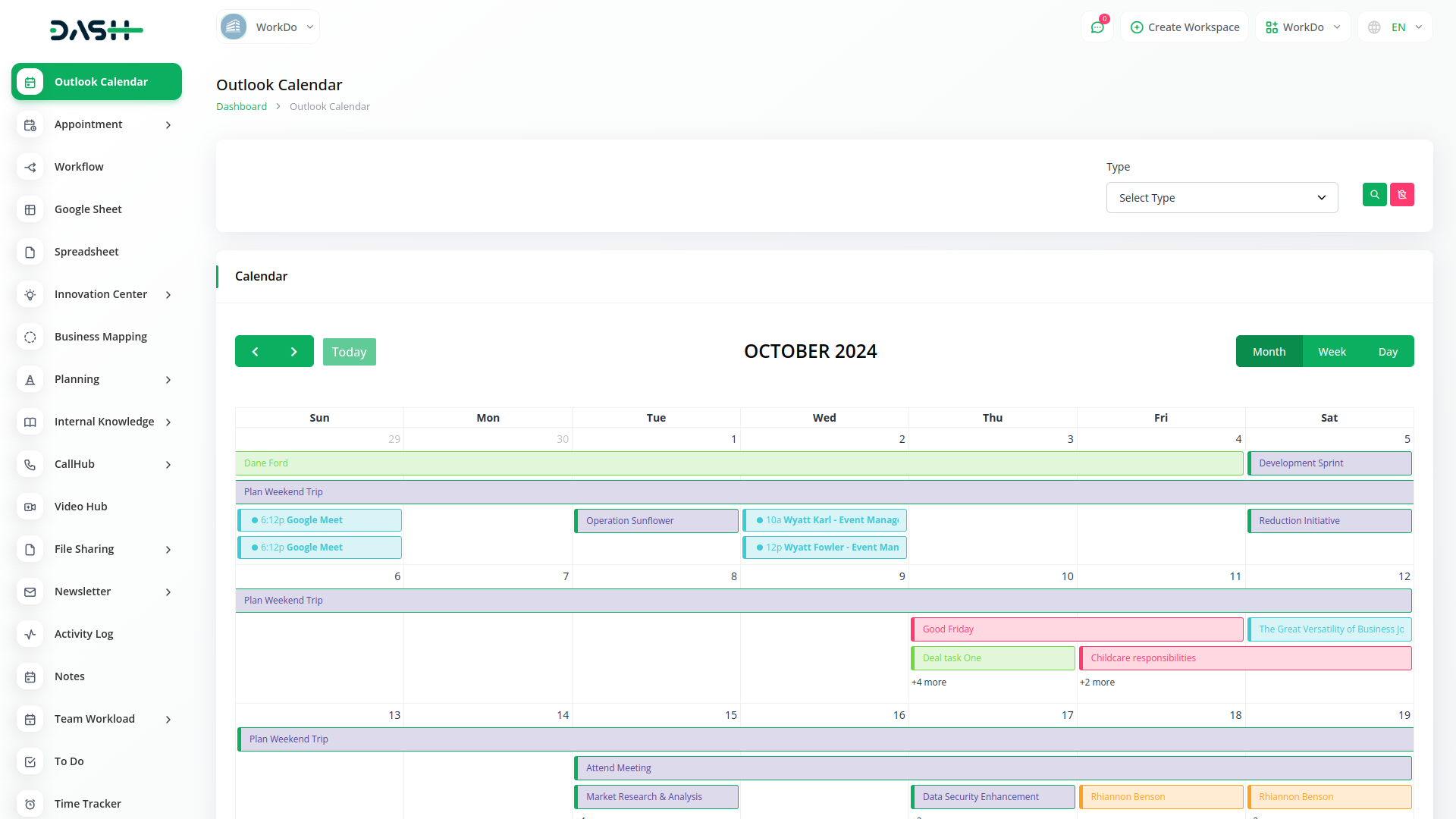Image resolution: width=1456 pixels, height=819 pixels.
Task: Open the chat messages icon in header
Action: point(1097,27)
